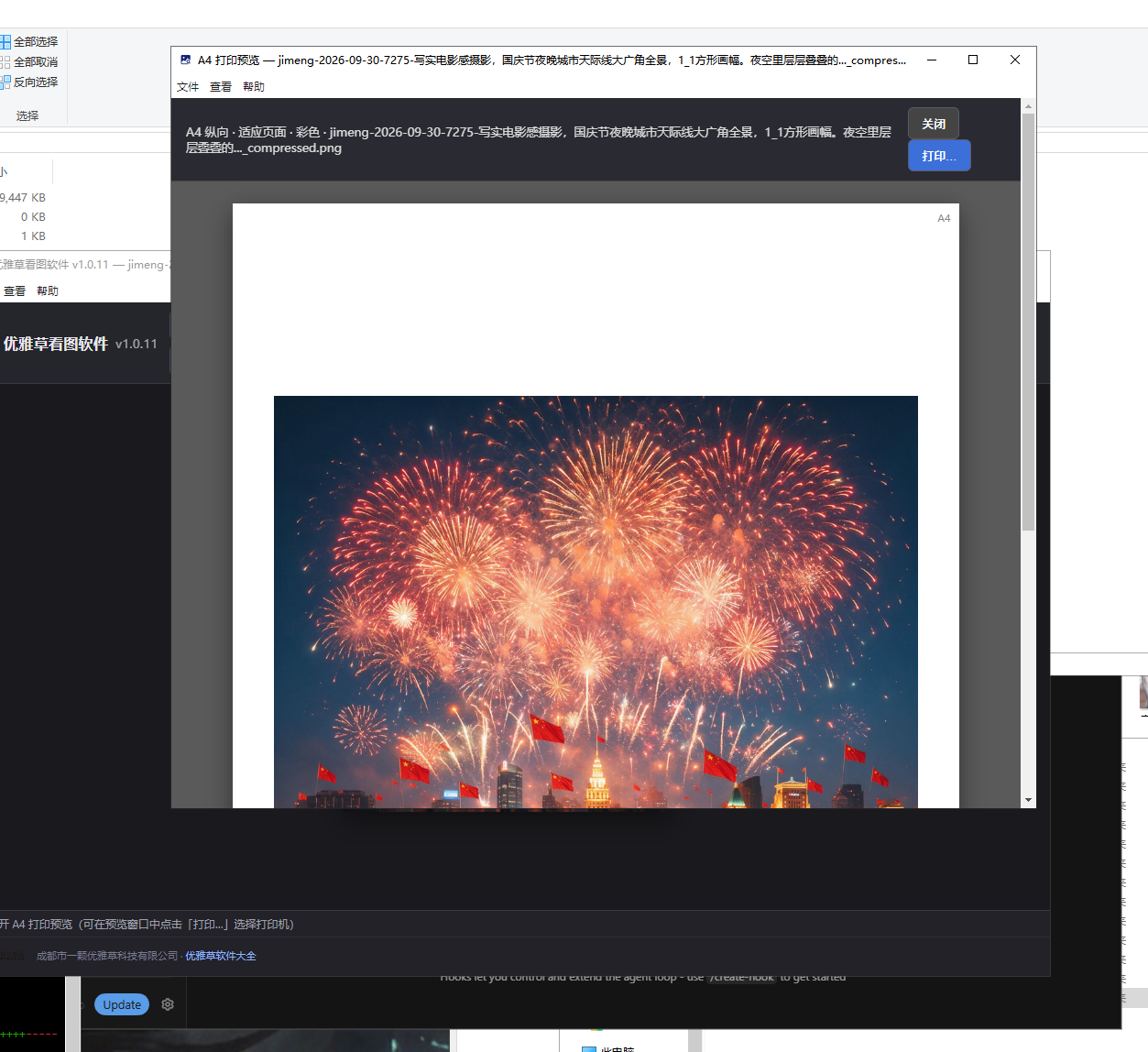Image resolution: width=1148 pixels, height=1052 pixels.
Task: Click the 9,447 KB size cell
Action: click(23, 197)
